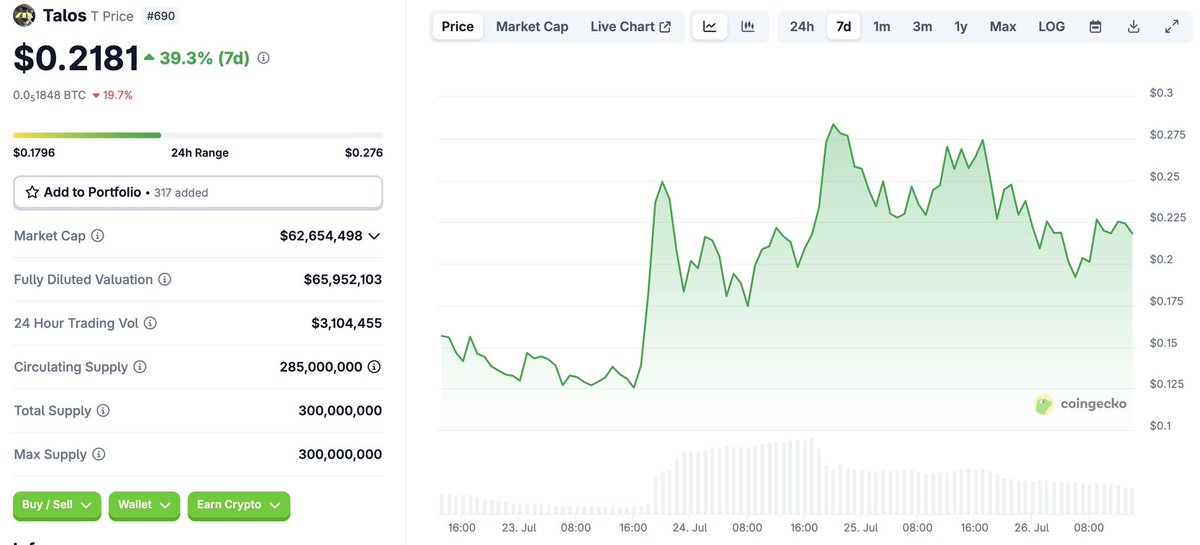This screenshot has height=545, width=1200.
Task: Click the 25. Jul x-axis label
Action: pyautogui.click(x=860, y=527)
